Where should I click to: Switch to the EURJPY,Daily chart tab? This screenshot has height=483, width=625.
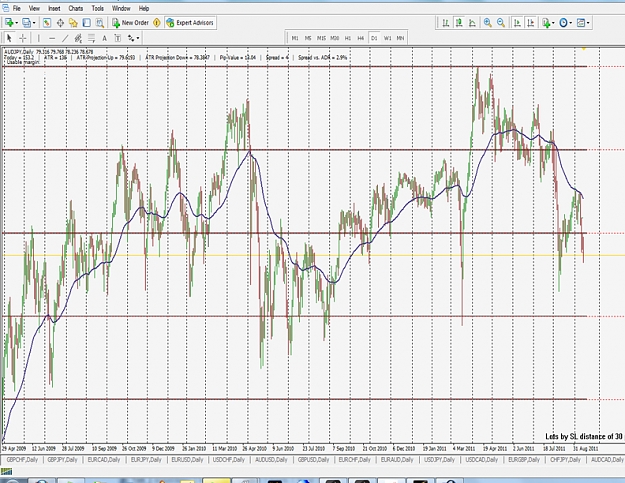146,459
